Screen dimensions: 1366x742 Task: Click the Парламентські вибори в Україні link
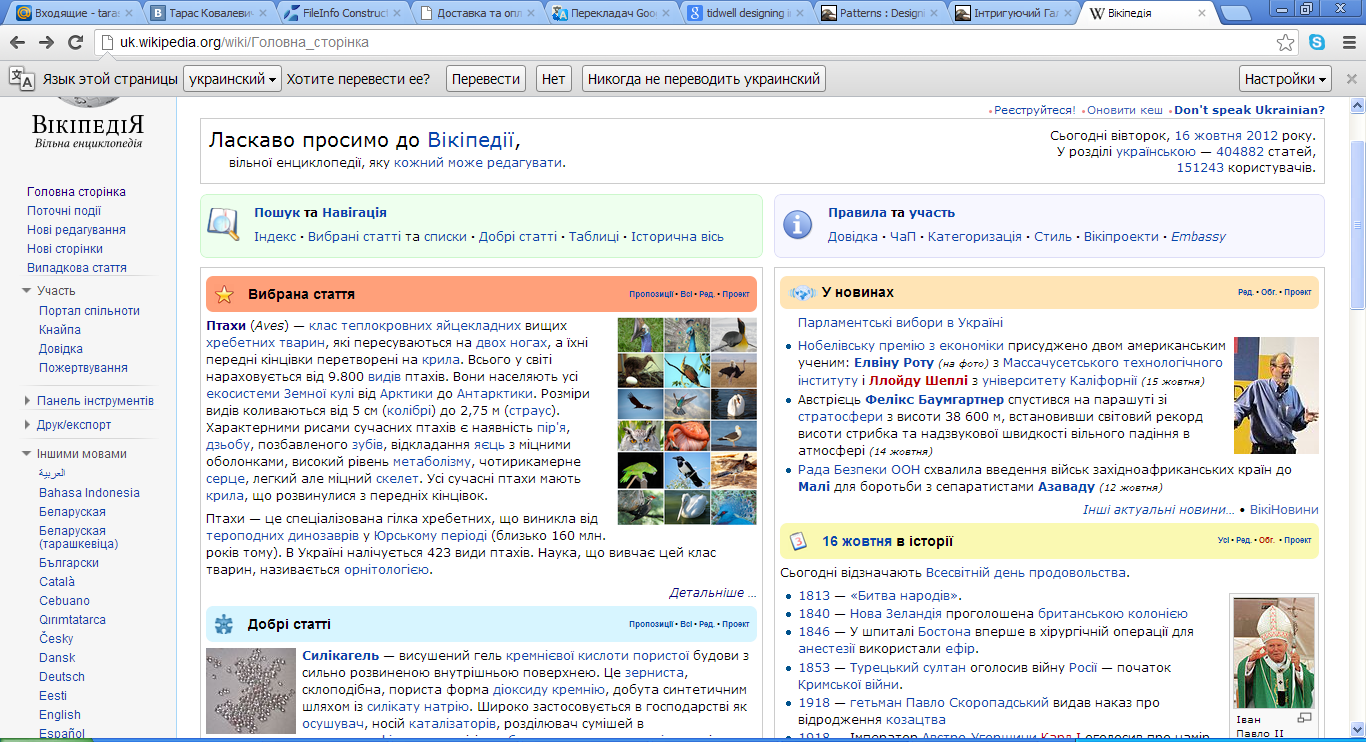pos(900,323)
